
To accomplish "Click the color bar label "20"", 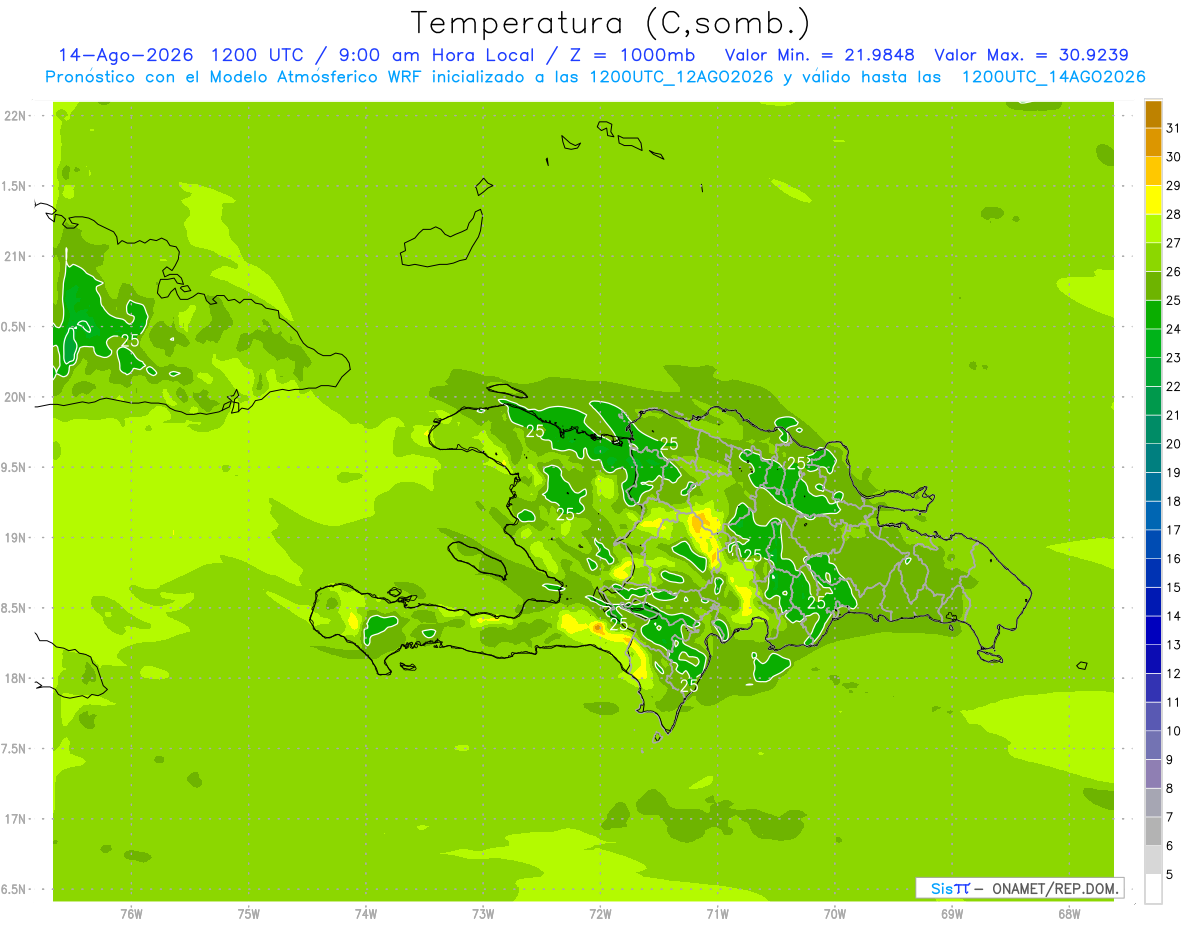I will 1174,444.
